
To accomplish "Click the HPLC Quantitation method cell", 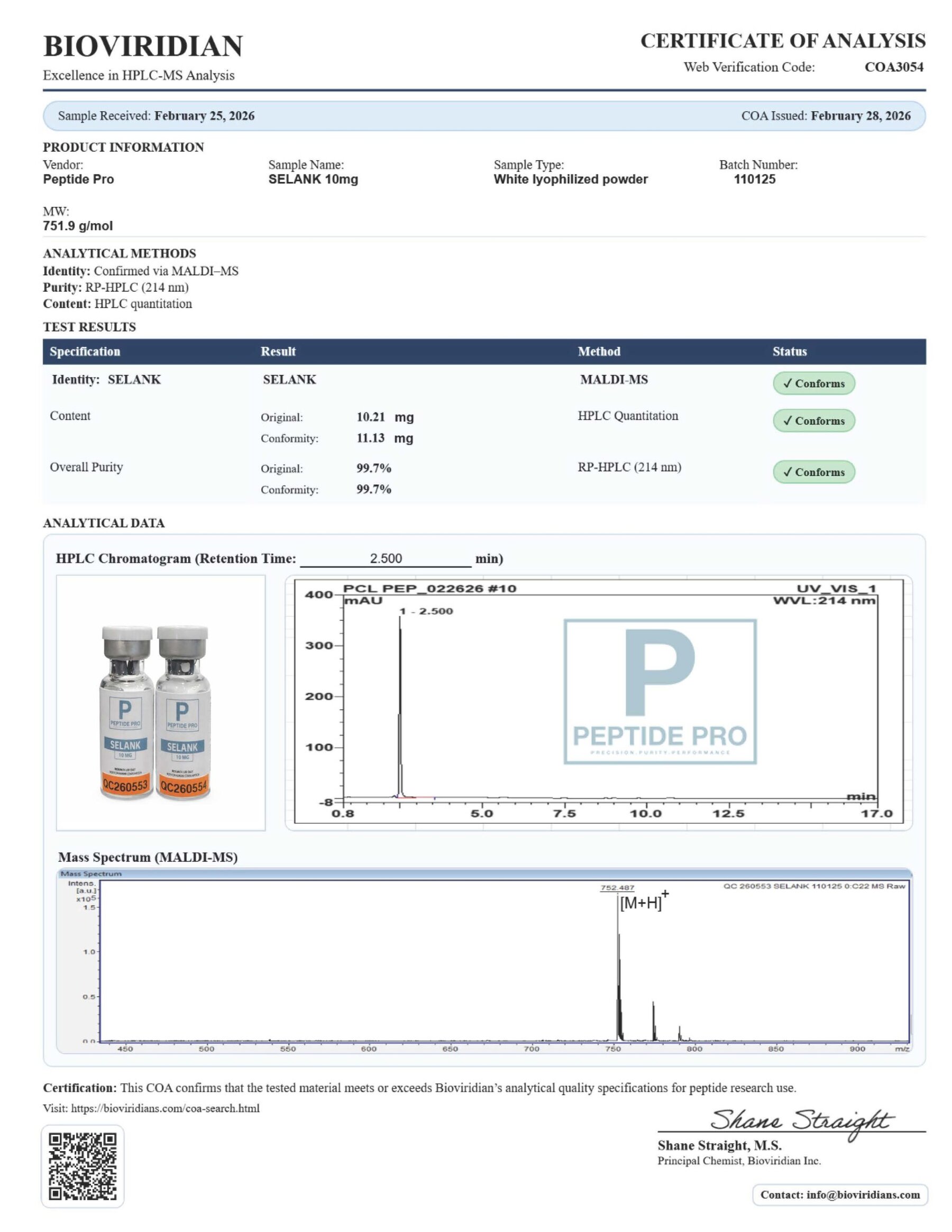I will coord(627,416).
